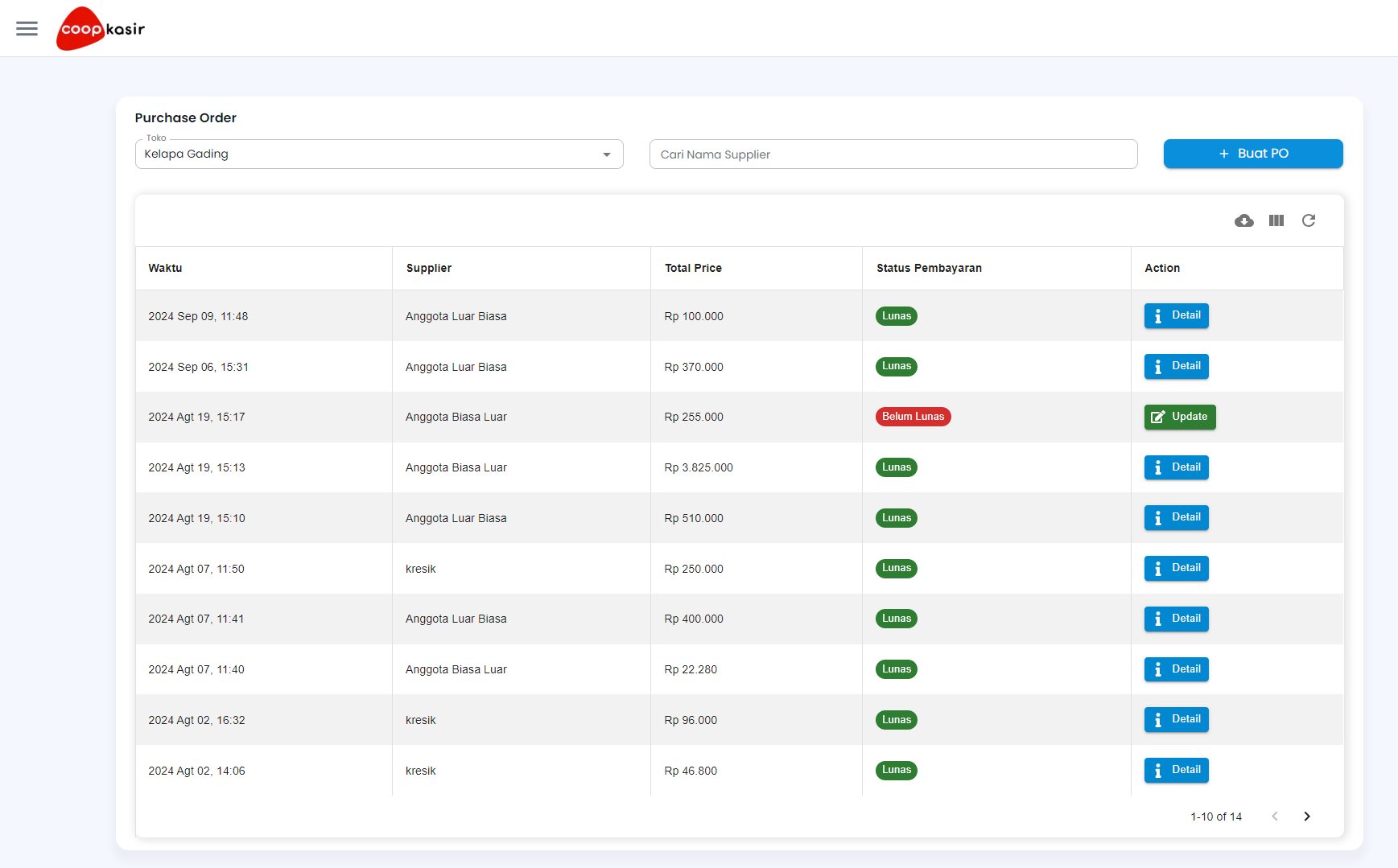Click Buat PO to create a purchase order
Screen dimensions: 1398x868
[1253, 154]
